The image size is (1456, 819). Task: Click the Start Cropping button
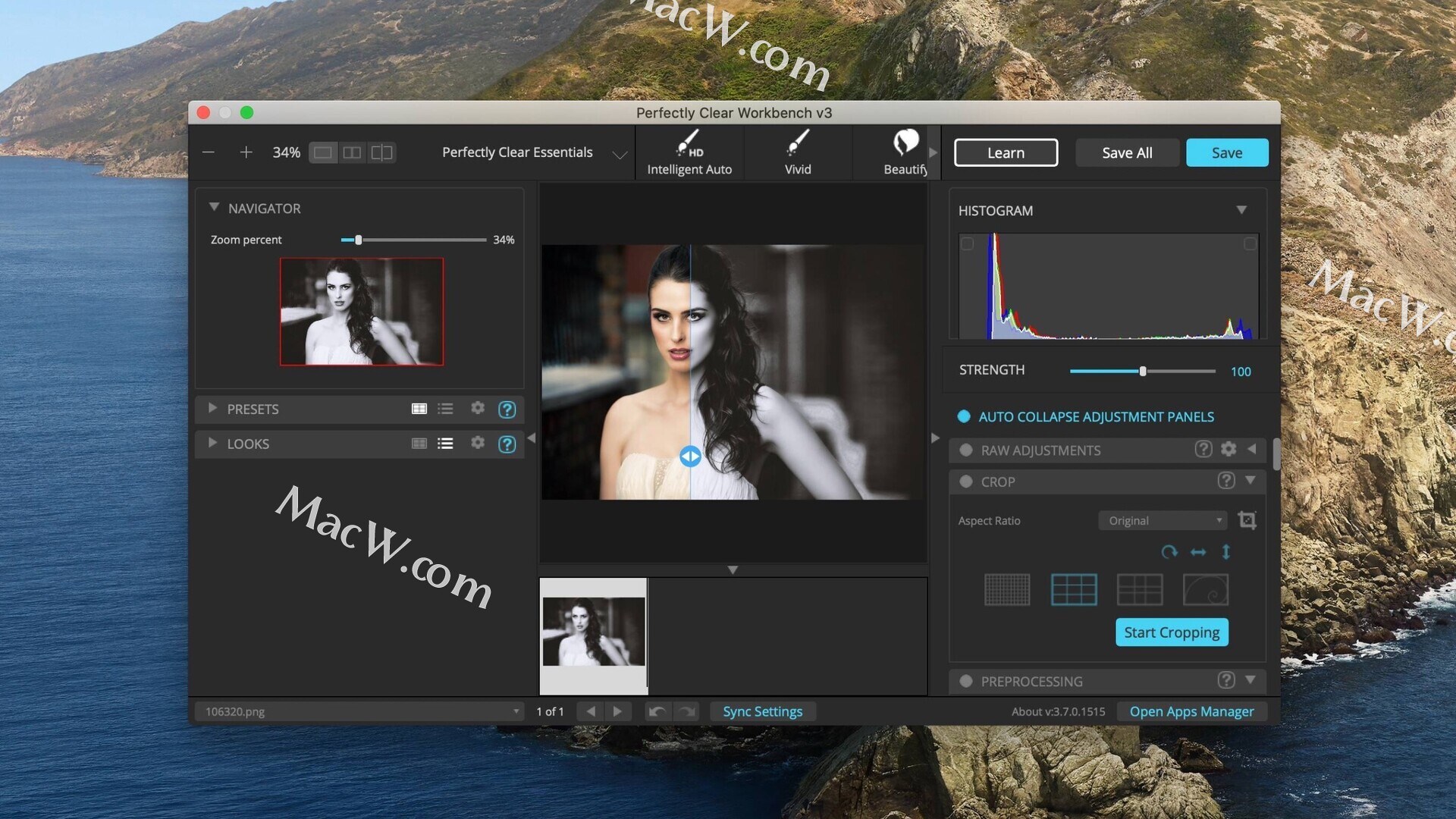1172,632
